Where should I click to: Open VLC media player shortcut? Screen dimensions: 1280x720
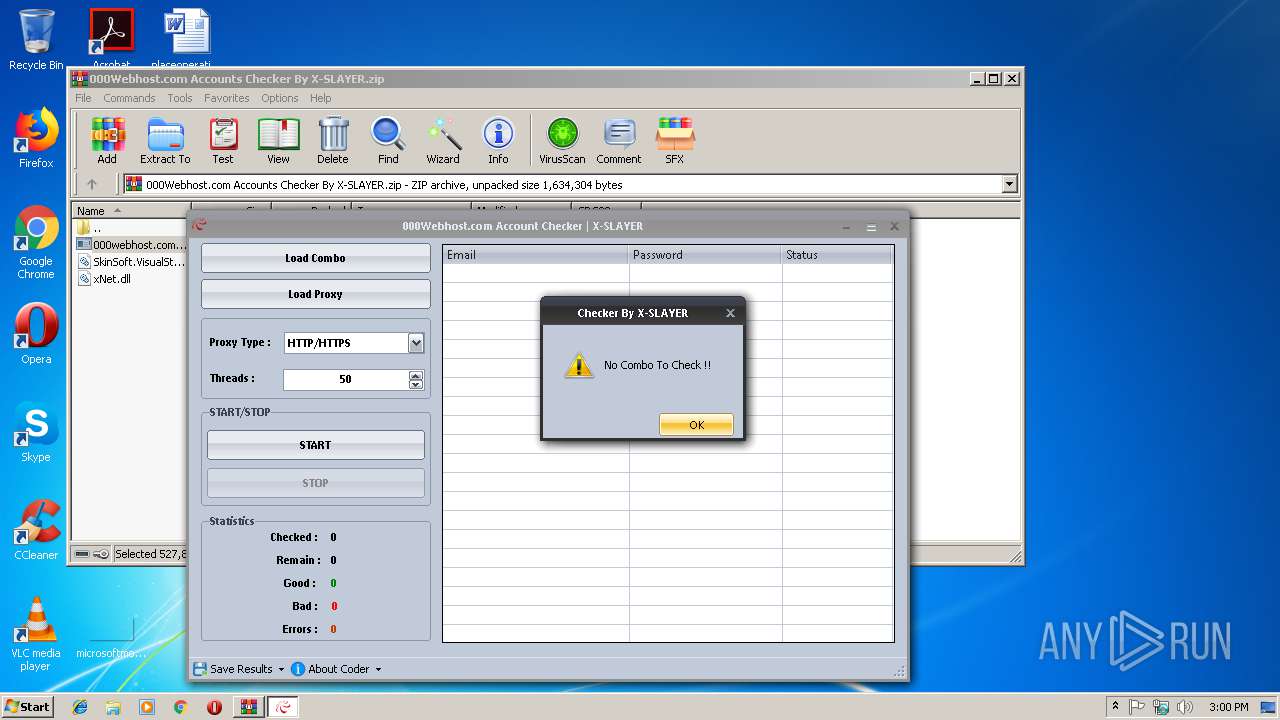(x=36, y=634)
